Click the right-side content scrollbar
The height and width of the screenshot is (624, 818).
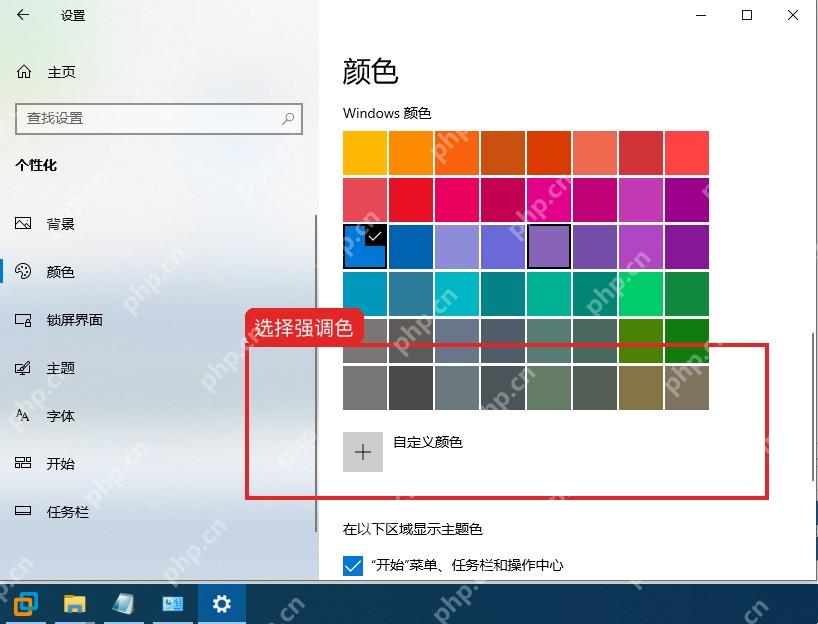pos(813,406)
